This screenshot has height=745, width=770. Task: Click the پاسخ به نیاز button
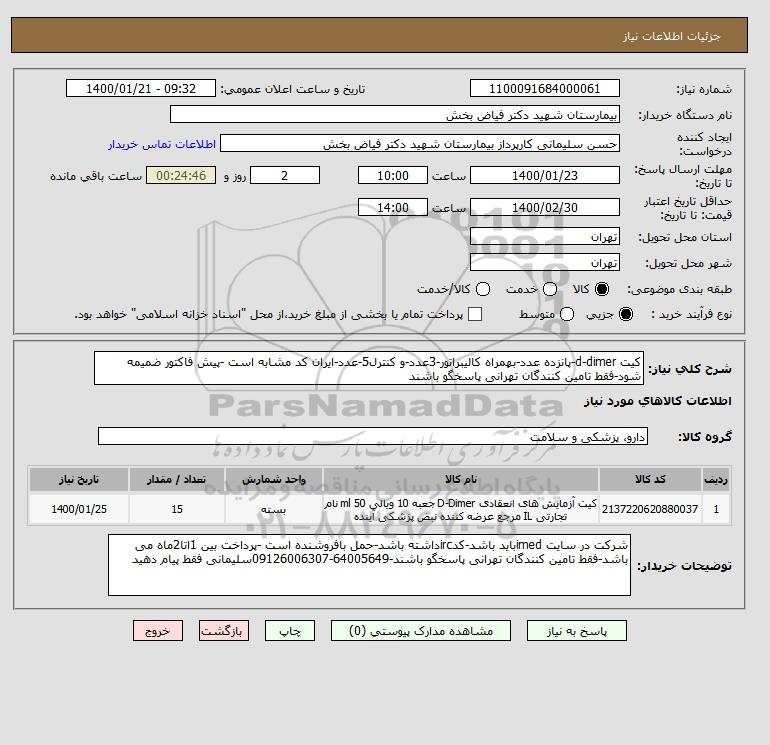[577, 631]
